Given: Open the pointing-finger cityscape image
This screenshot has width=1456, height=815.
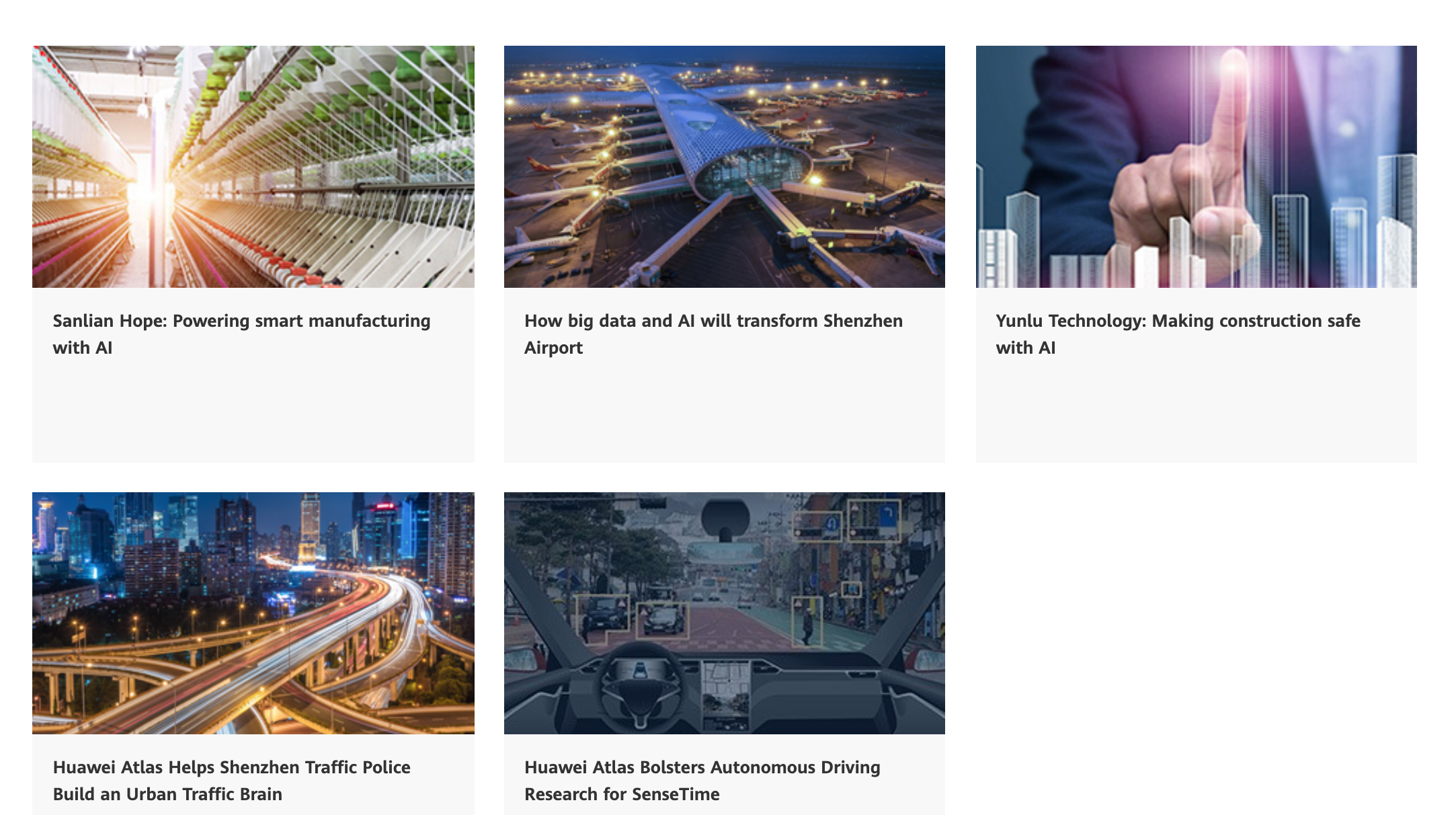Looking at the screenshot, I should (1197, 167).
